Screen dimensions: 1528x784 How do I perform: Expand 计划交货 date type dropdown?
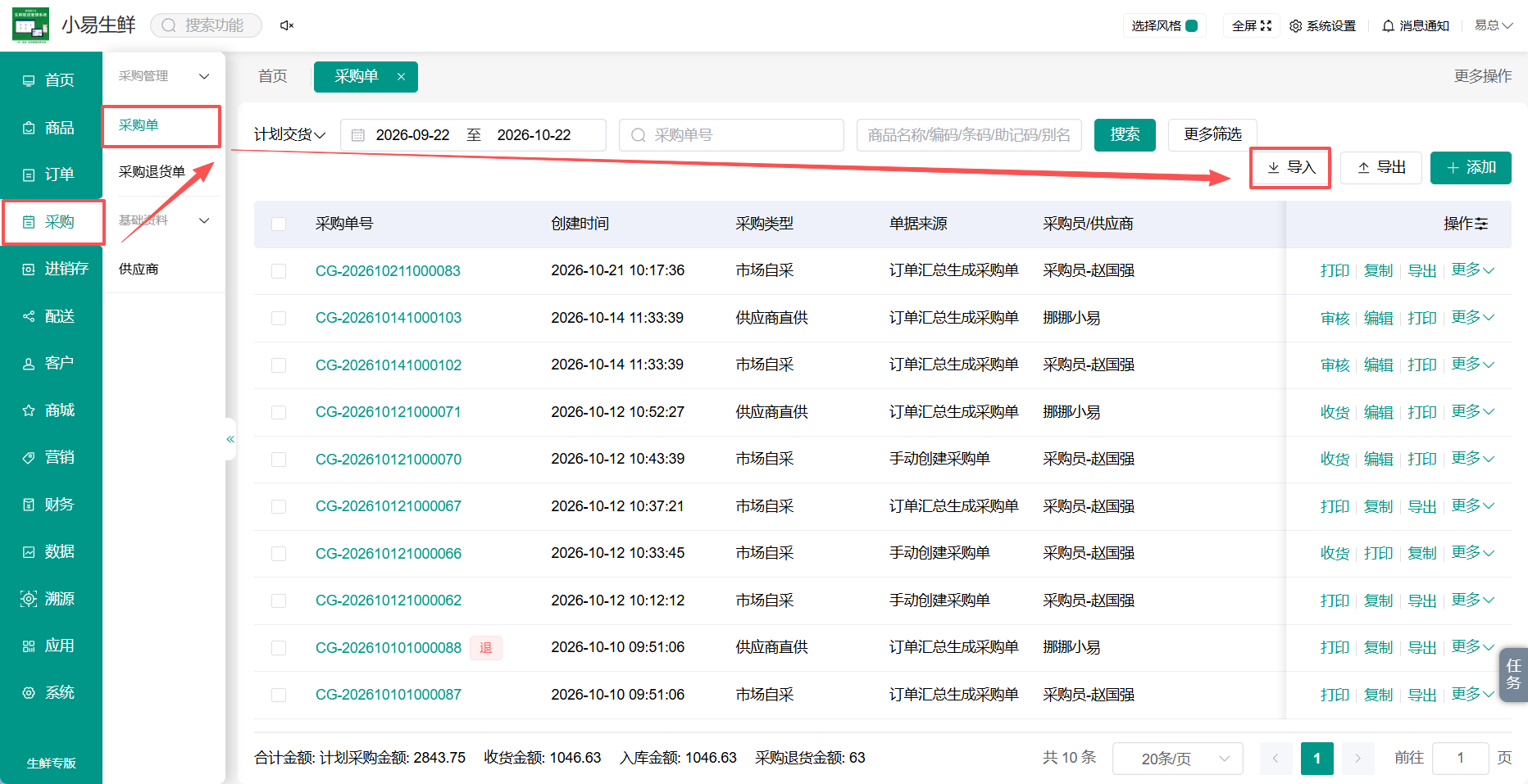click(x=290, y=134)
